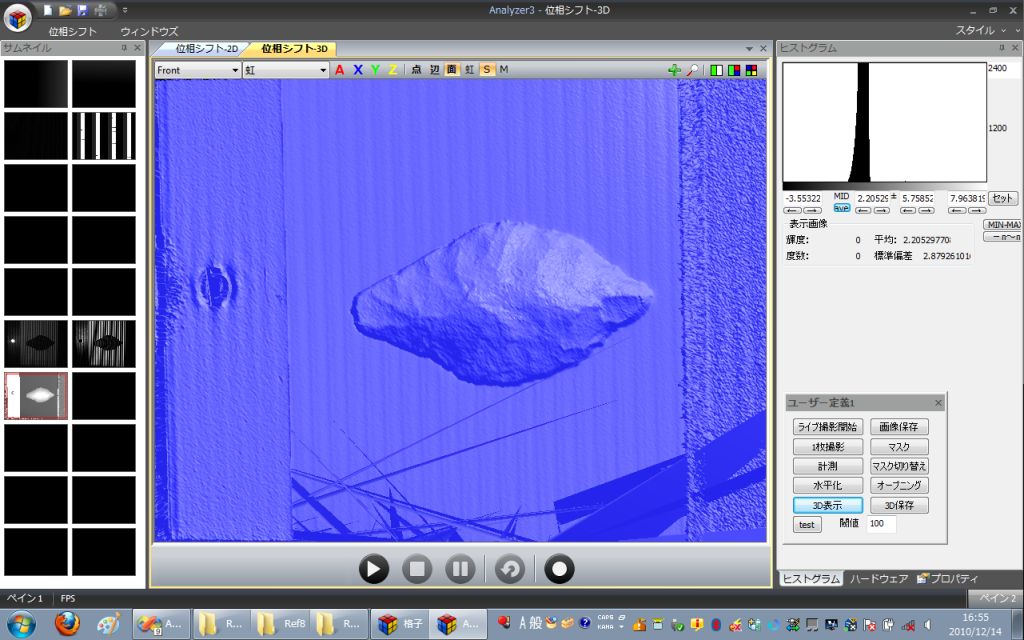Select the blue X axis view
Viewport: 1024px width, 640px height.
coord(358,70)
